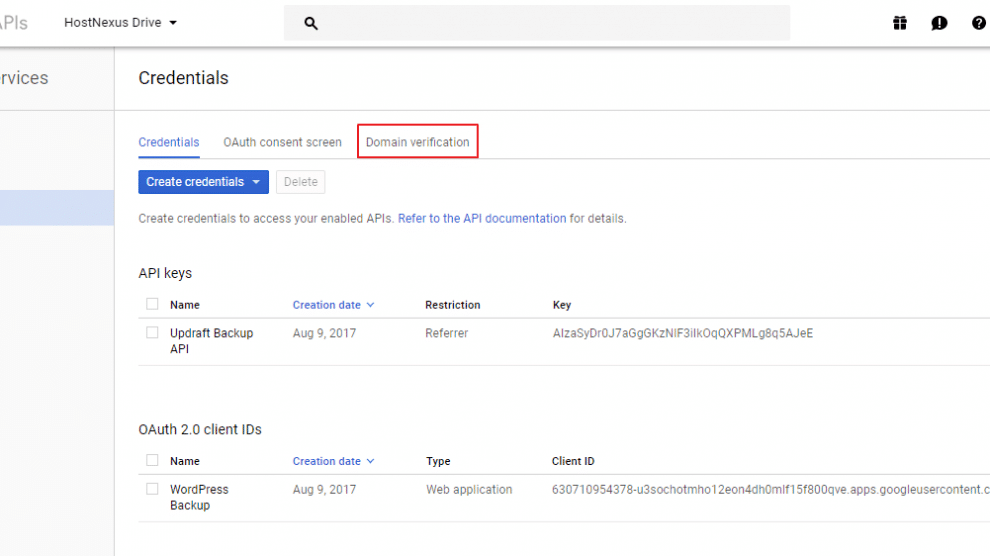Click inside the top search field
The height and width of the screenshot is (556, 990).
pos(537,23)
